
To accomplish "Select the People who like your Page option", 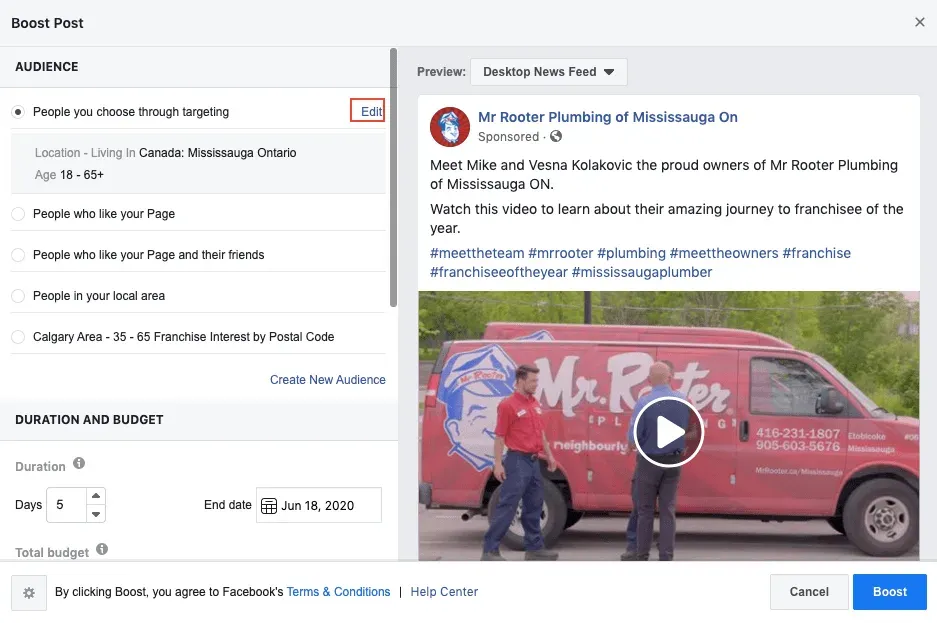I will point(17,213).
